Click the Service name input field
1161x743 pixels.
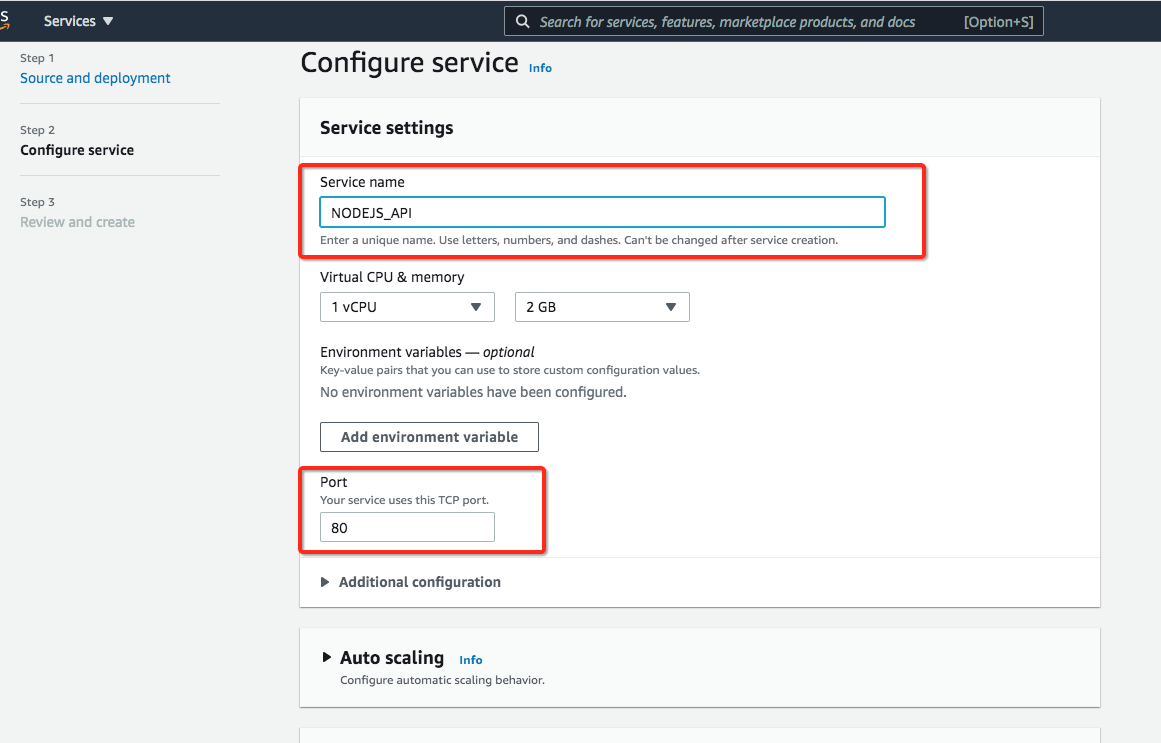tap(602, 212)
